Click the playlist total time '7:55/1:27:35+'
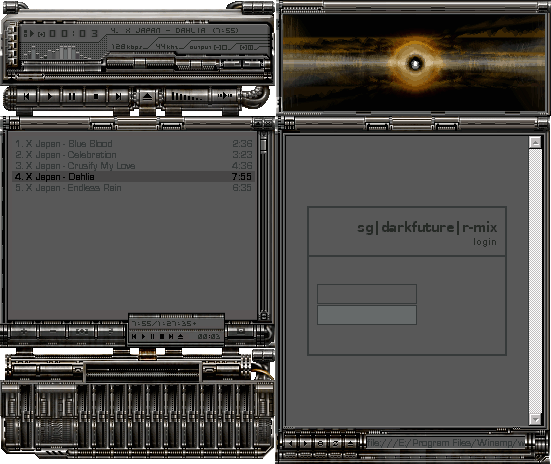Viewport: 551px width, 464px height. point(164,323)
